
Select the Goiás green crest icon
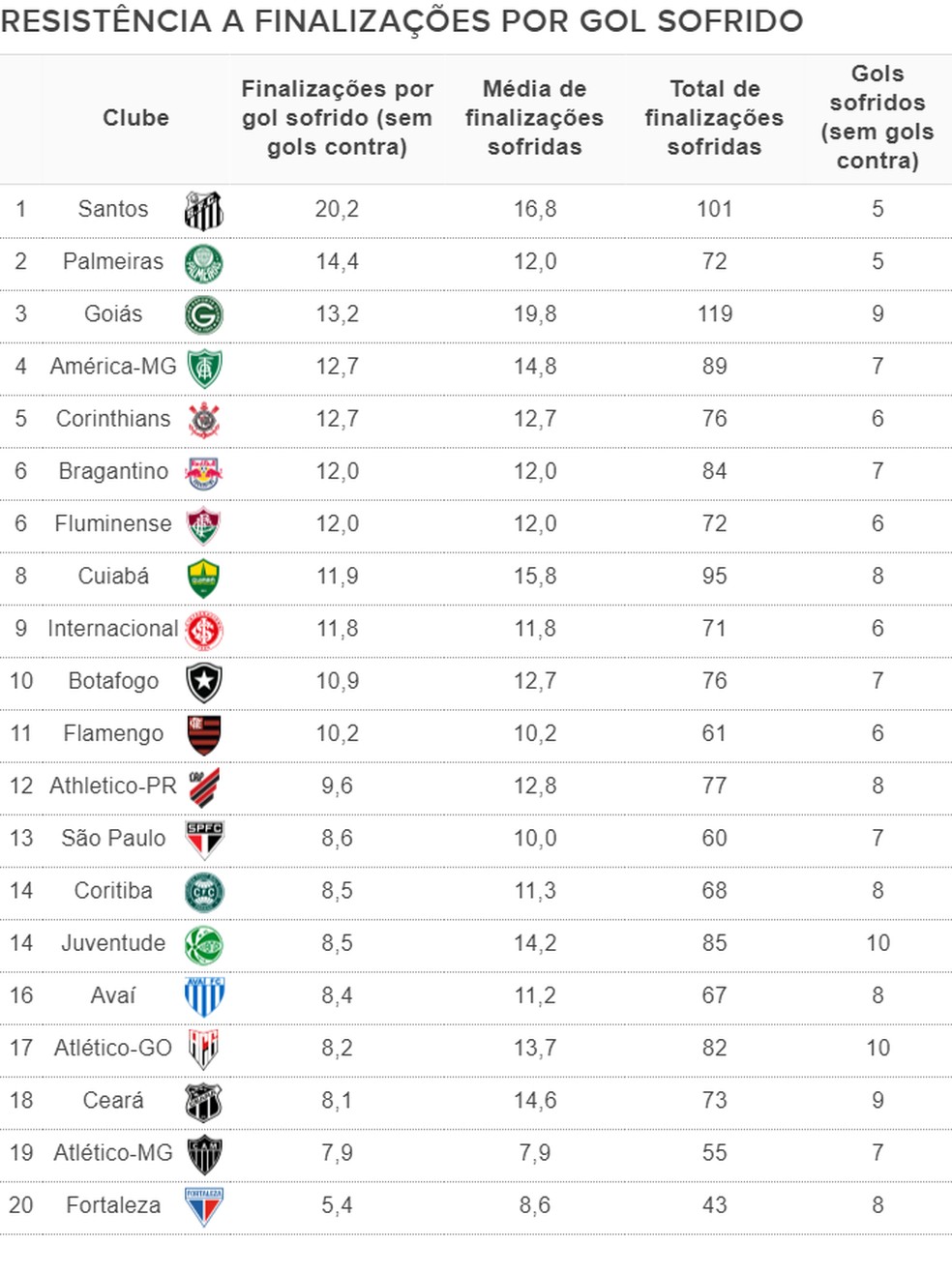pyautogui.click(x=204, y=315)
